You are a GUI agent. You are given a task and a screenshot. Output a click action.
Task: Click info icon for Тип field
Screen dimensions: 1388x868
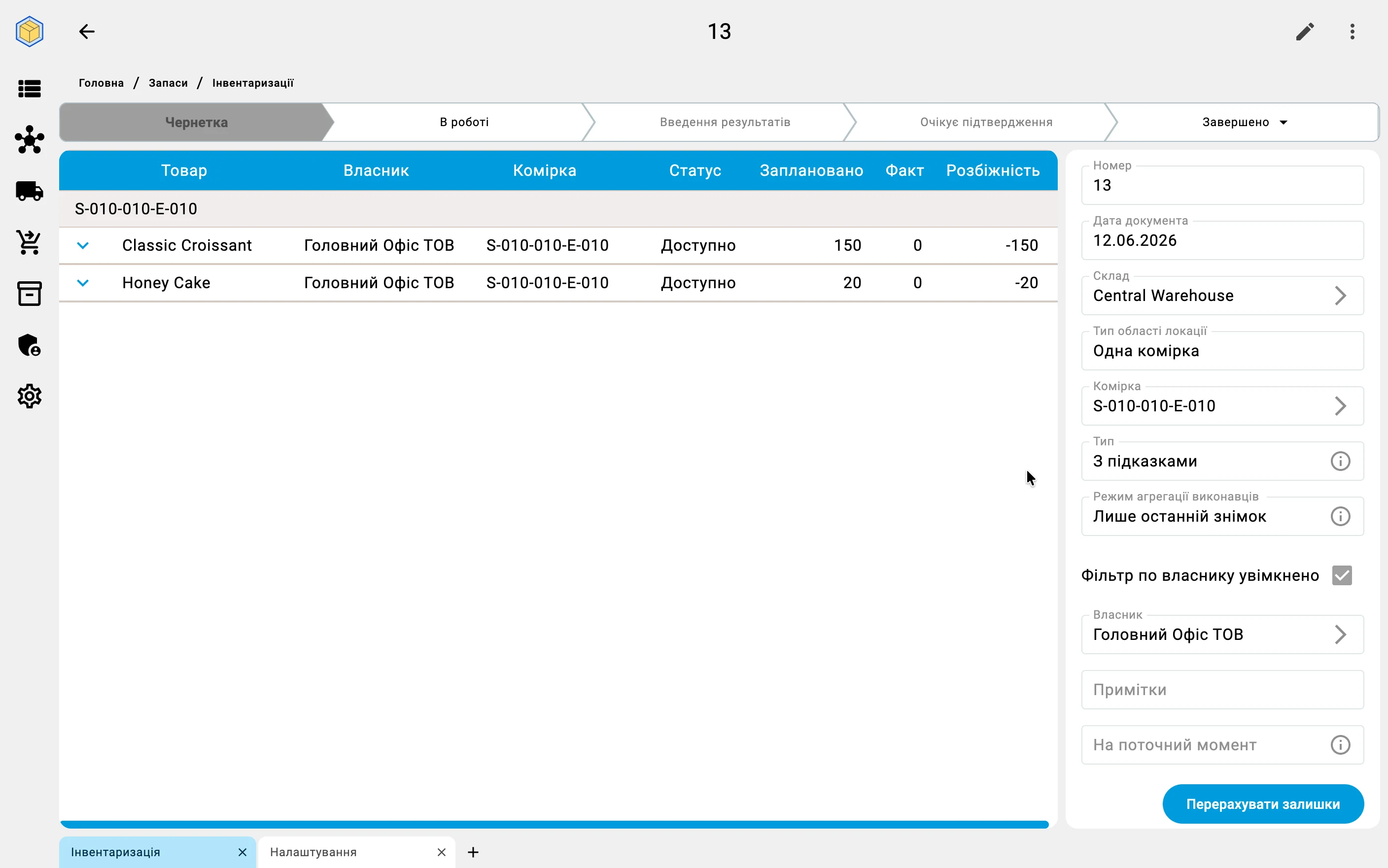click(1340, 461)
